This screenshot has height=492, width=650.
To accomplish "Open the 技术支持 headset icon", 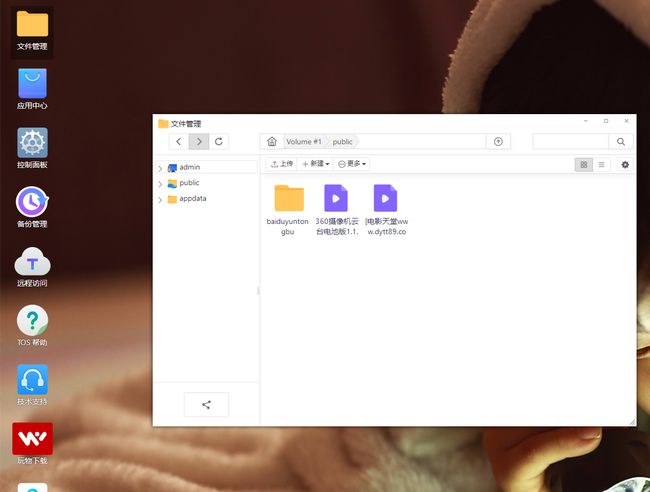I will pyautogui.click(x=32, y=385).
